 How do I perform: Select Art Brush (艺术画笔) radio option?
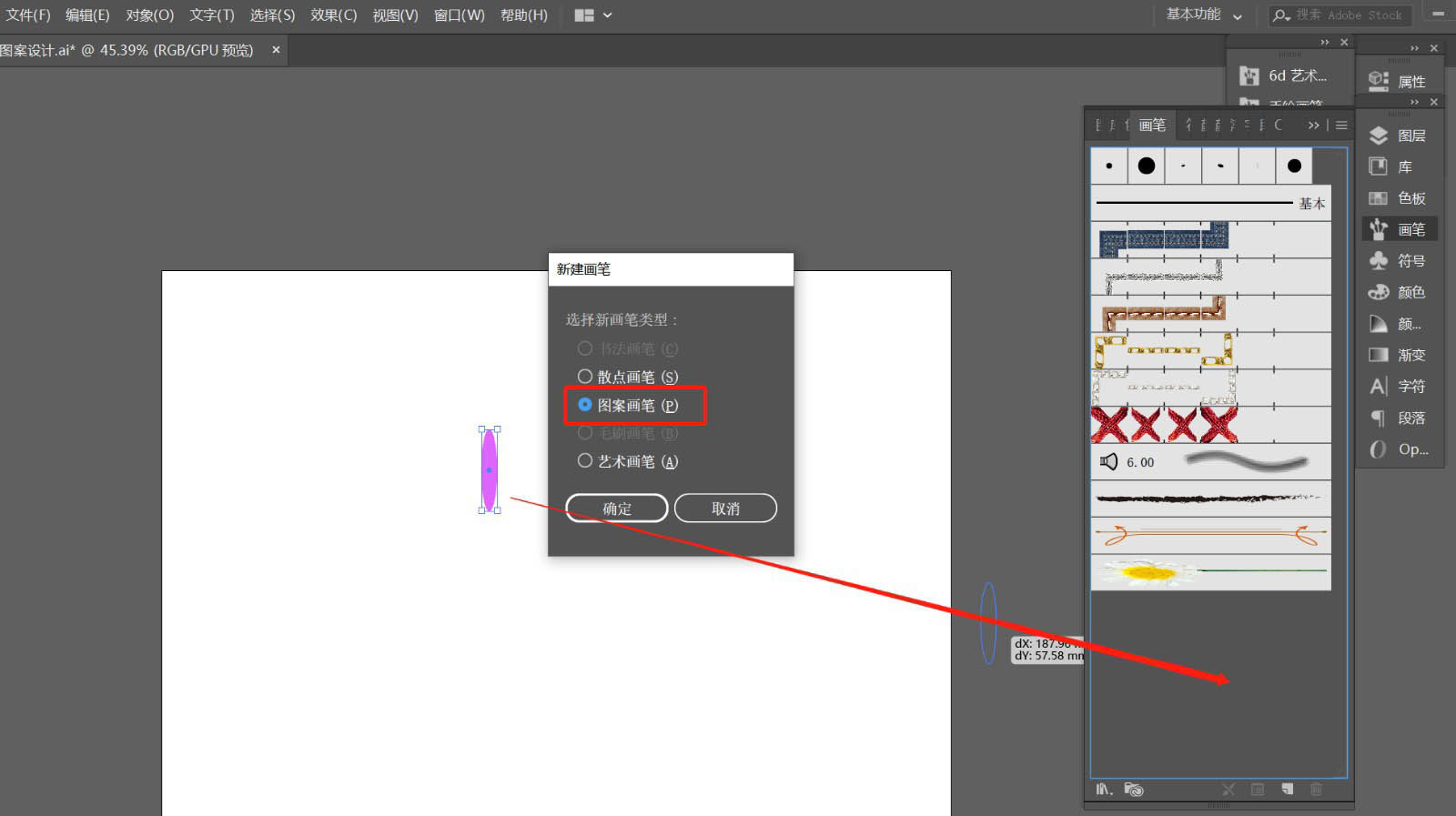coord(585,460)
